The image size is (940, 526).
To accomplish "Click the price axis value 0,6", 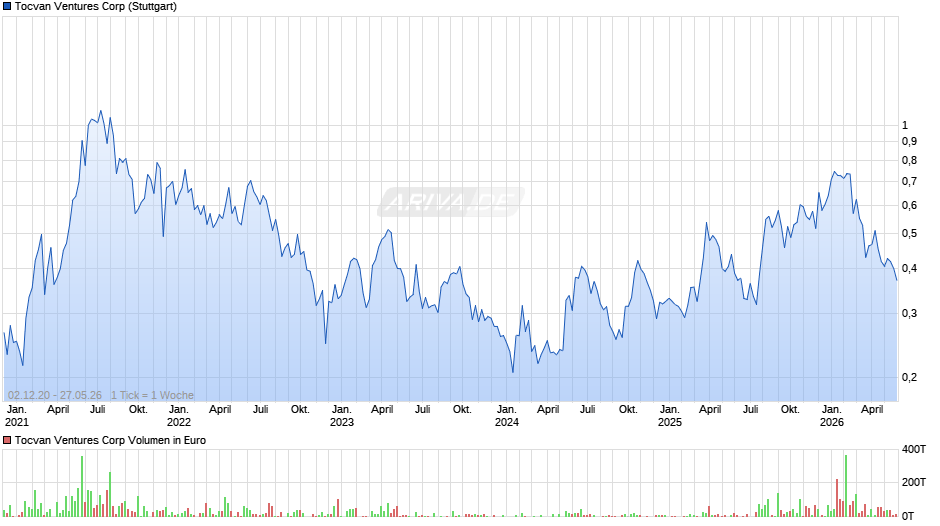I will (x=909, y=206).
